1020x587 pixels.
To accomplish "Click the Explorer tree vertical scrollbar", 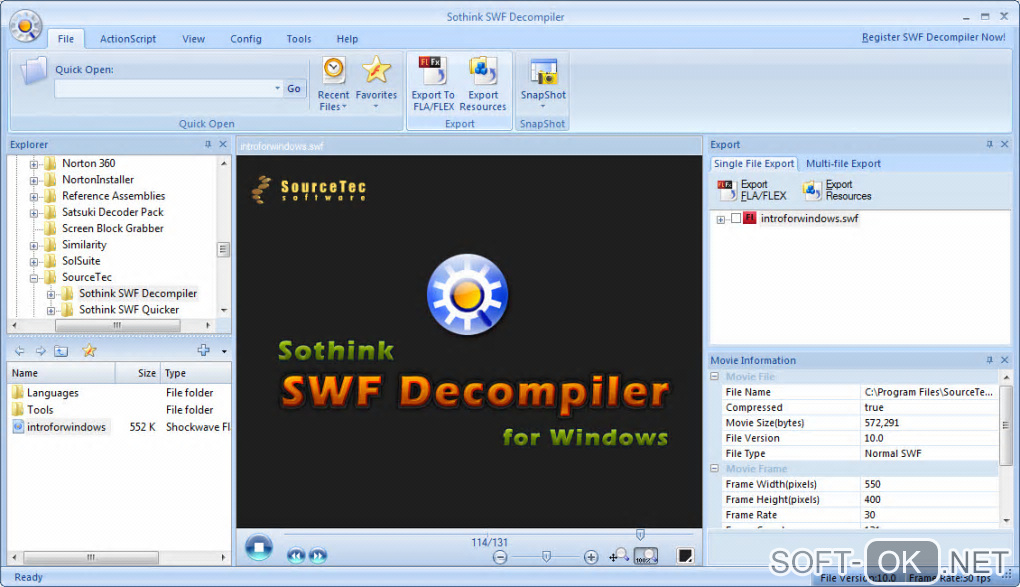I will tap(224, 249).
